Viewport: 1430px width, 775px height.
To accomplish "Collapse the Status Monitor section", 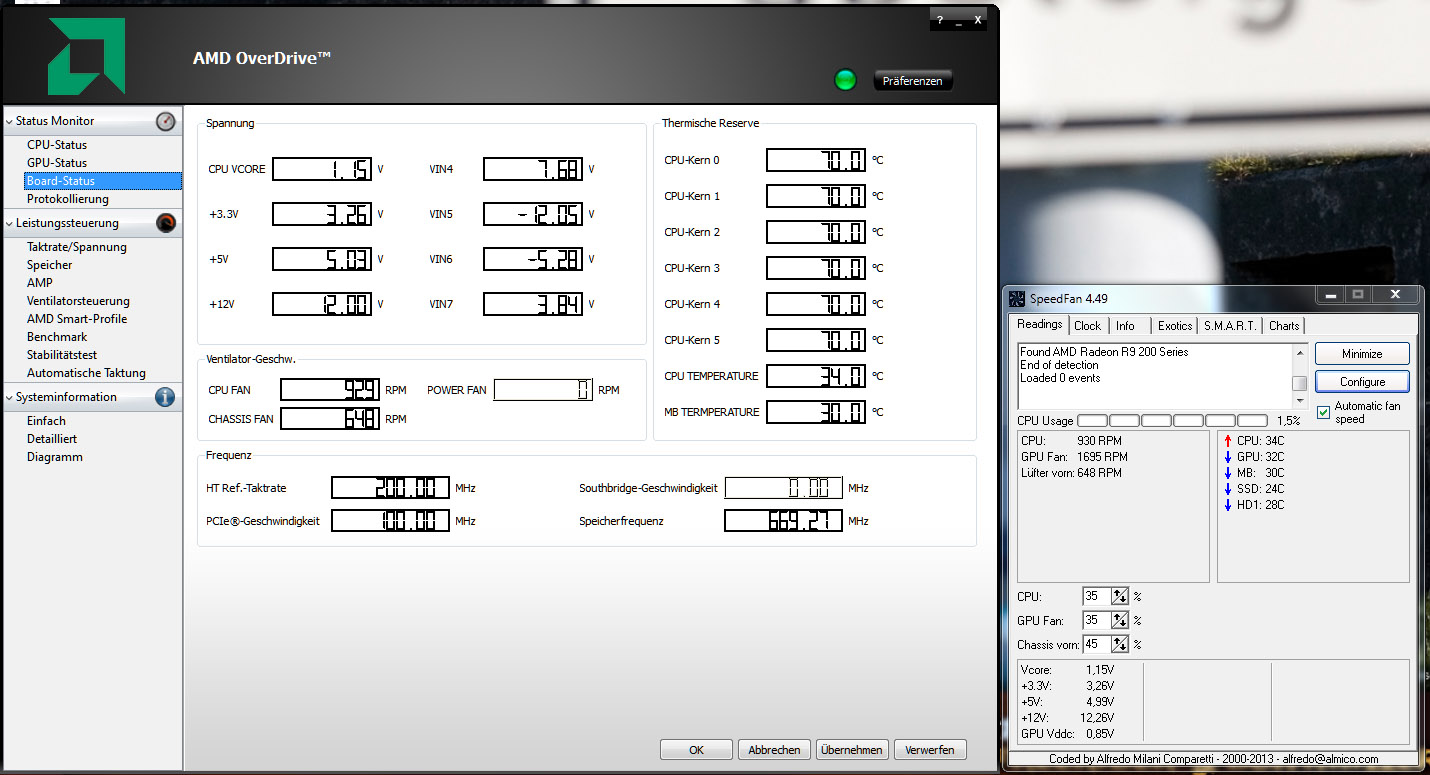I will click(9, 121).
